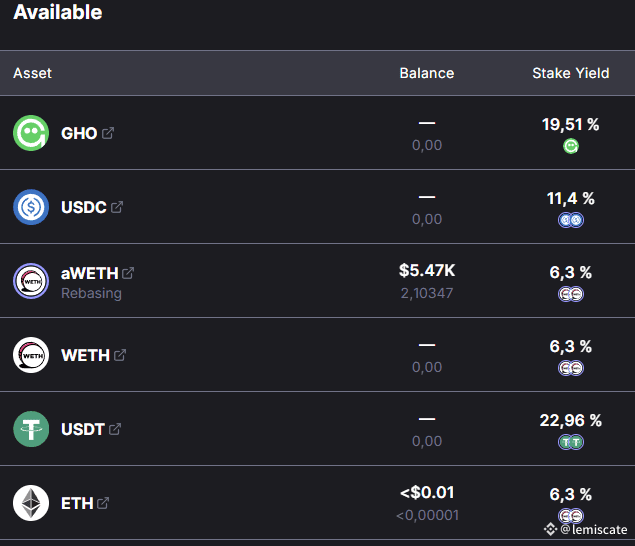Click the ETH Ethereum logo icon
The image size is (635, 546).
tap(31, 503)
